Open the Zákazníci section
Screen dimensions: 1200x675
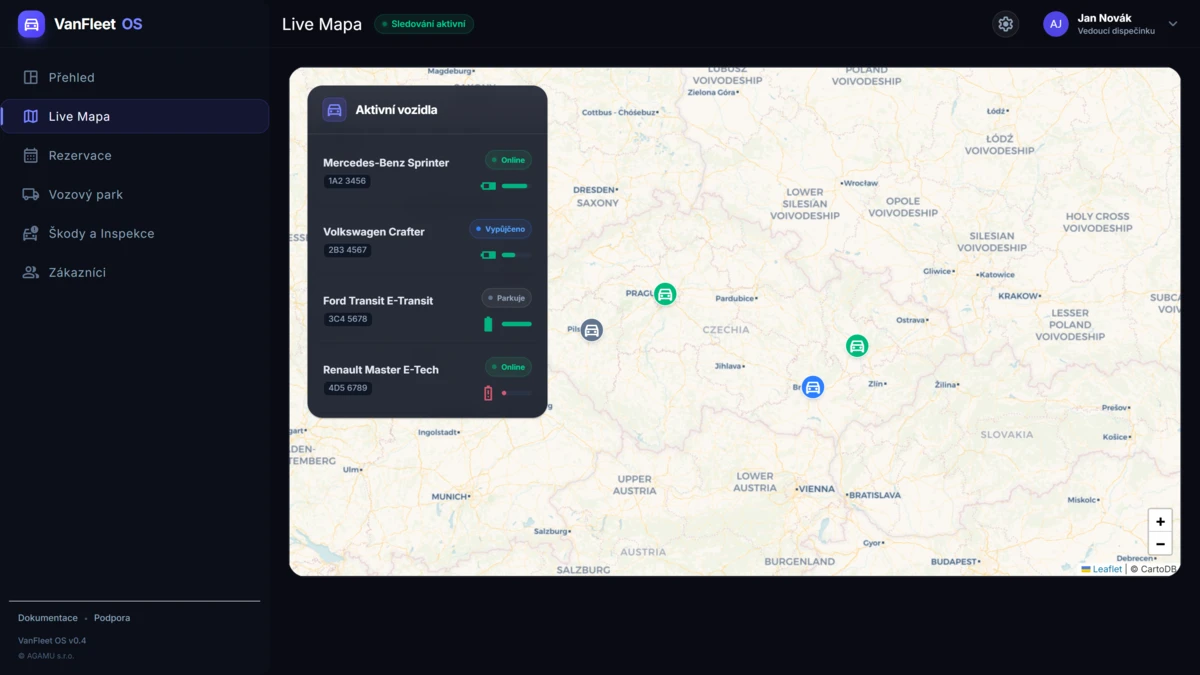77,272
